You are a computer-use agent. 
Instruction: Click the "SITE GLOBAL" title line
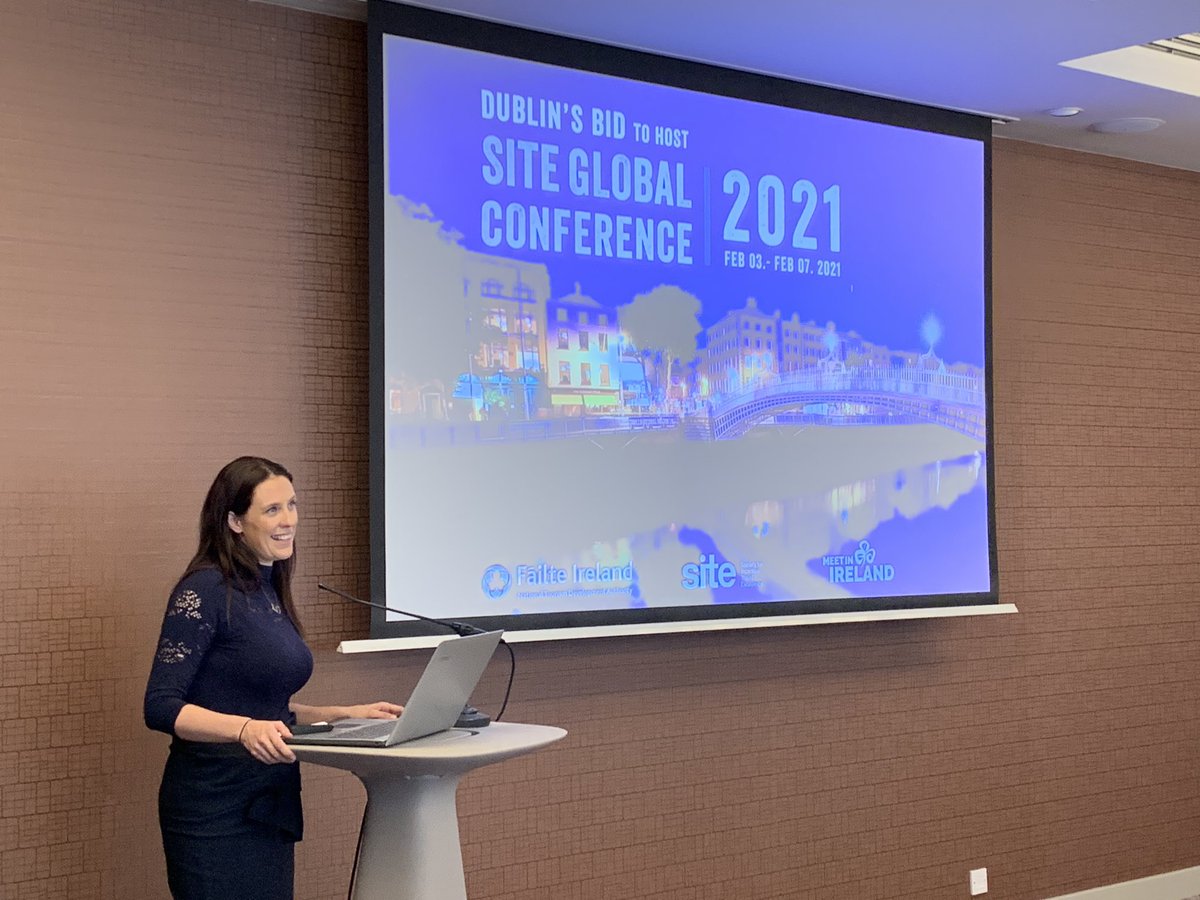click(587, 171)
